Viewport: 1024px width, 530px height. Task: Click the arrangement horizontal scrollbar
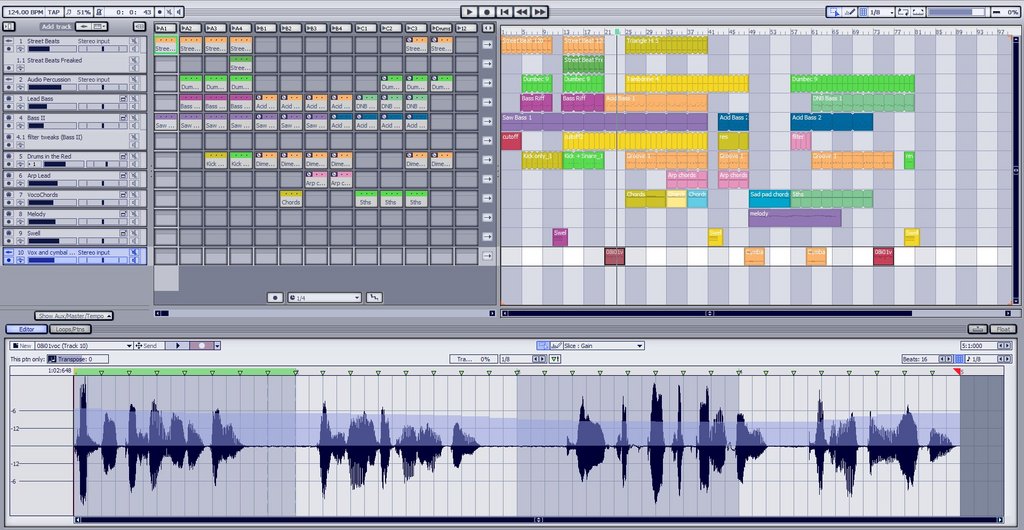[x=709, y=314]
